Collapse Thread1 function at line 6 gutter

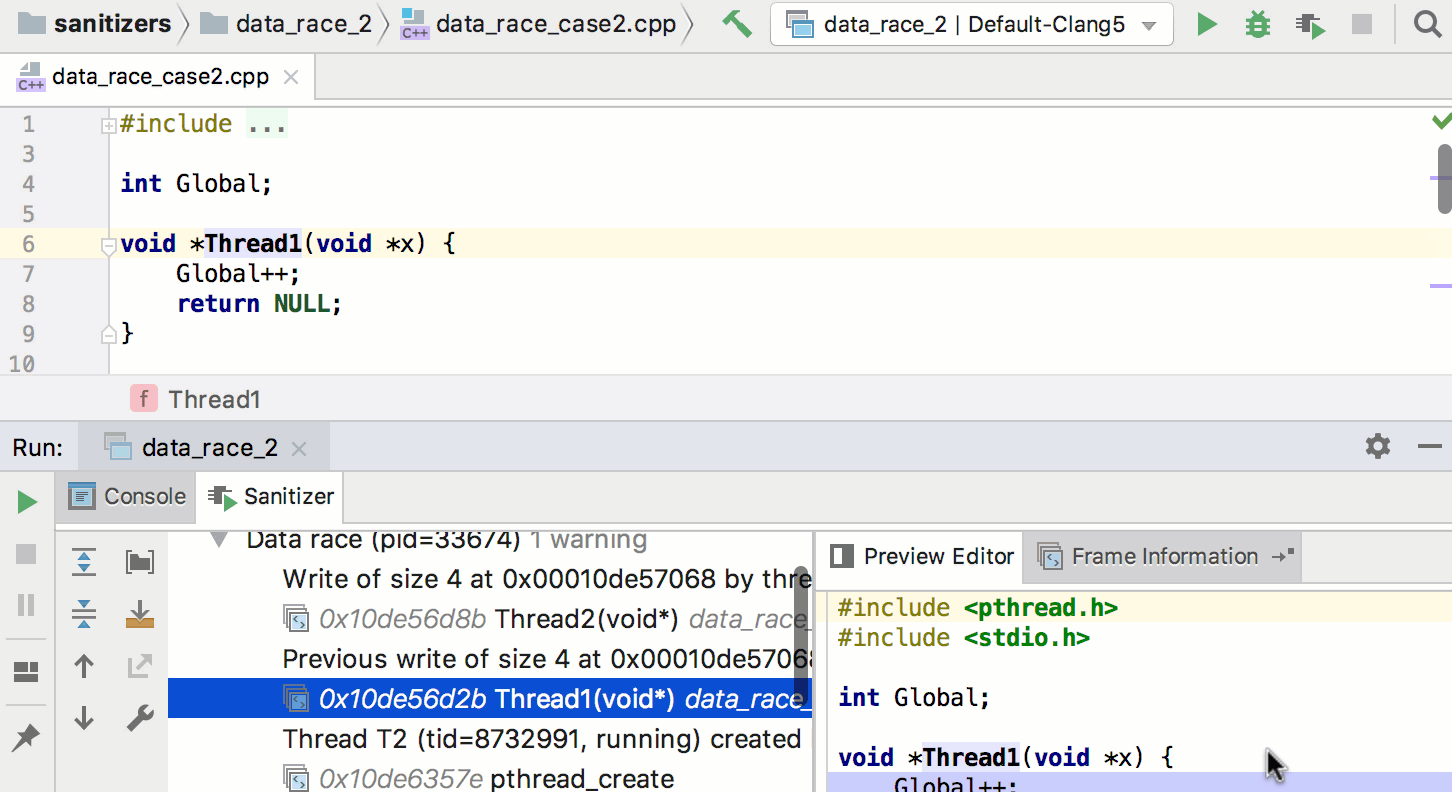tap(109, 245)
